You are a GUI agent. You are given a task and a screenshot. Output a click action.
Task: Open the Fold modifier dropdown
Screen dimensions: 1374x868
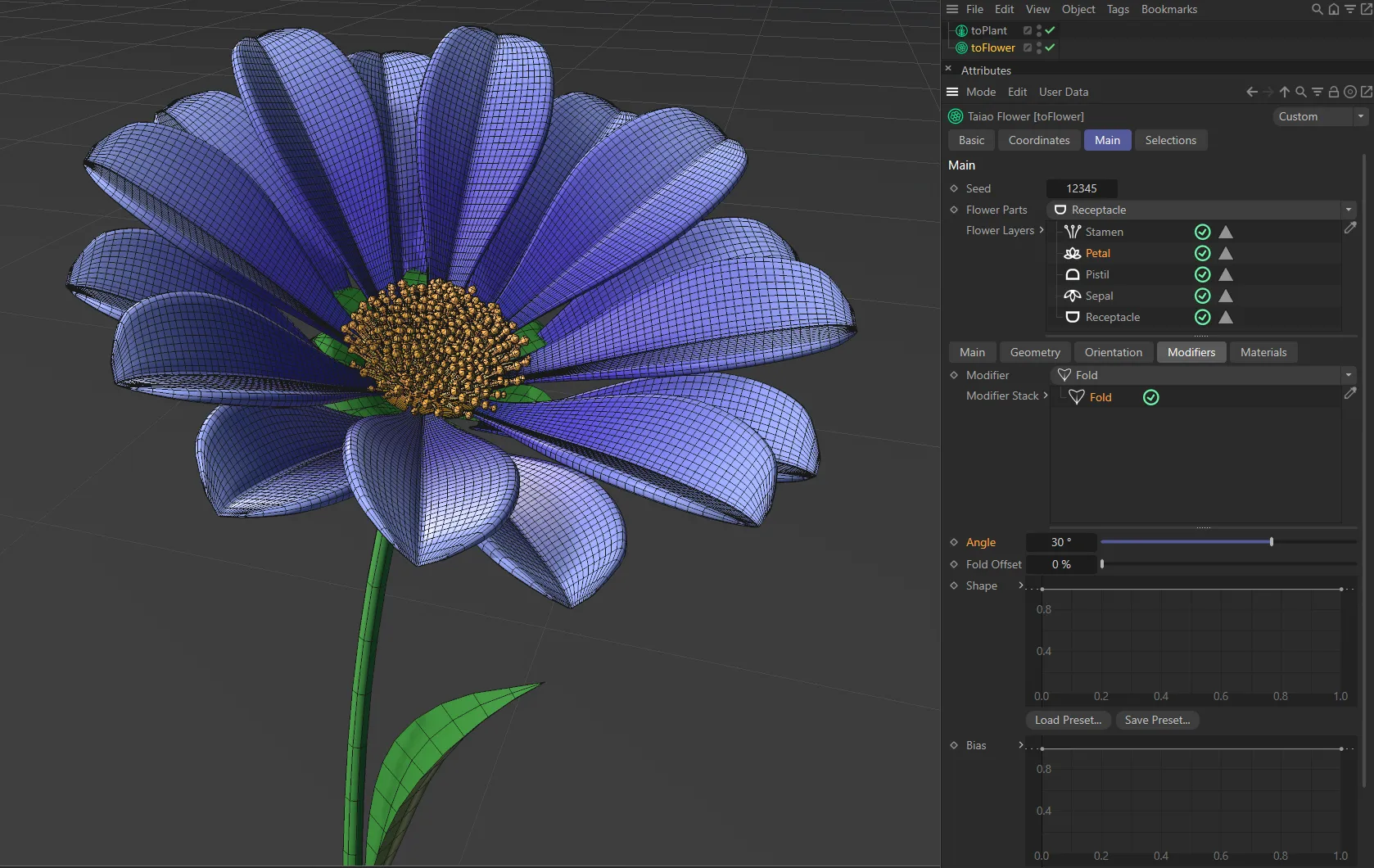tap(1349, 374)
